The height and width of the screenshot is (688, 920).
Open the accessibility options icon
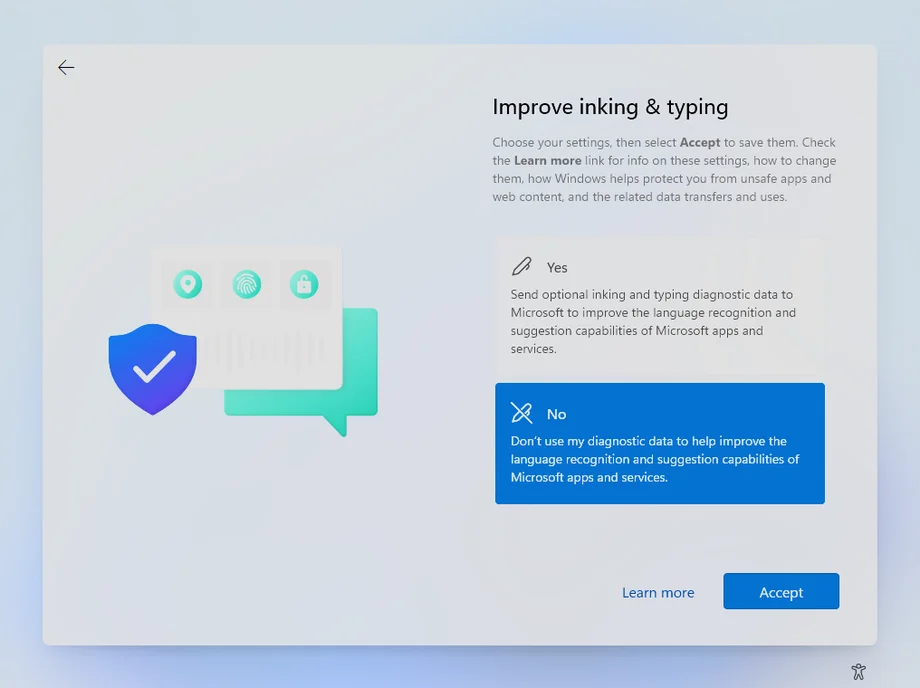click(858, 671)
